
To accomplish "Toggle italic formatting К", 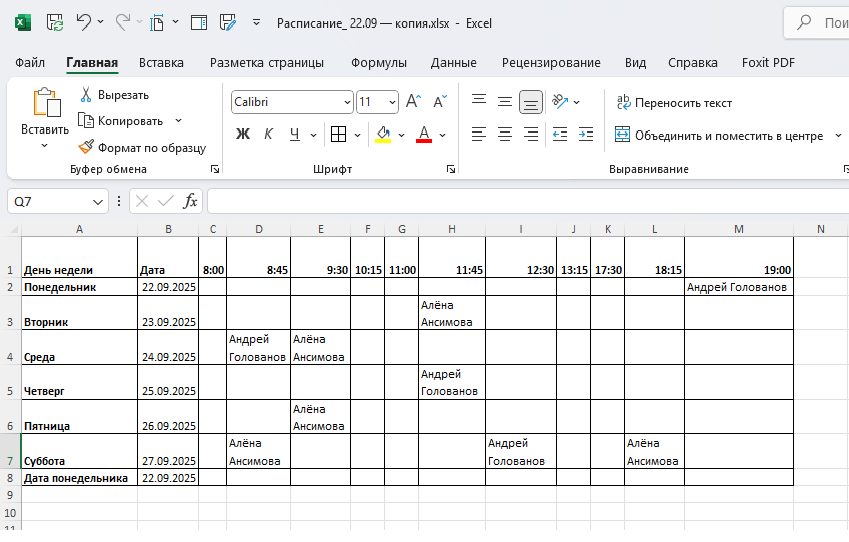I will coord(269,134).
